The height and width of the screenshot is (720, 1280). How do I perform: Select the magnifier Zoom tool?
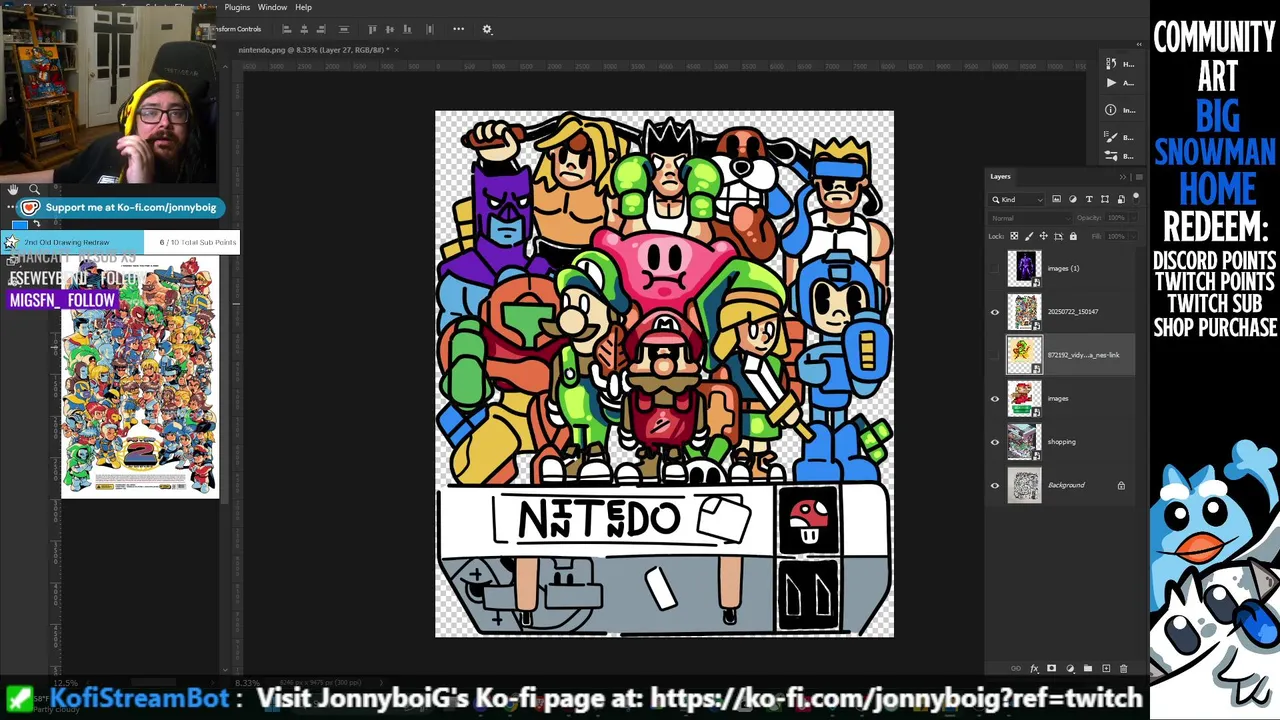click(34, 190)
